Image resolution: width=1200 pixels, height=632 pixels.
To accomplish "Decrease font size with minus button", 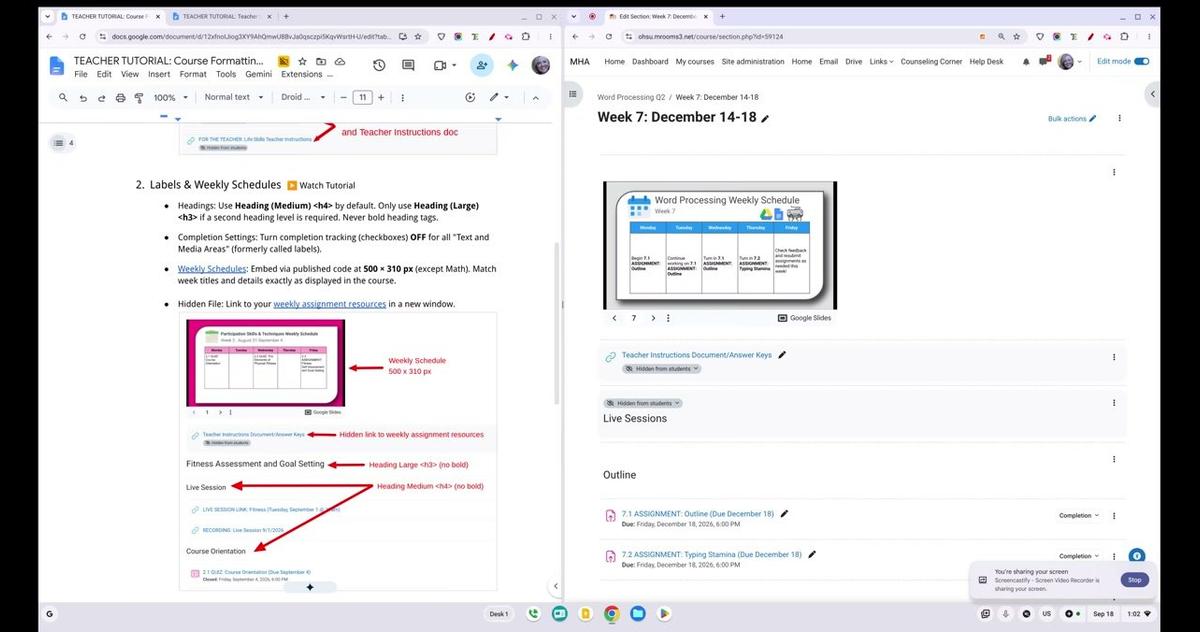I will (x=343, y=97).
